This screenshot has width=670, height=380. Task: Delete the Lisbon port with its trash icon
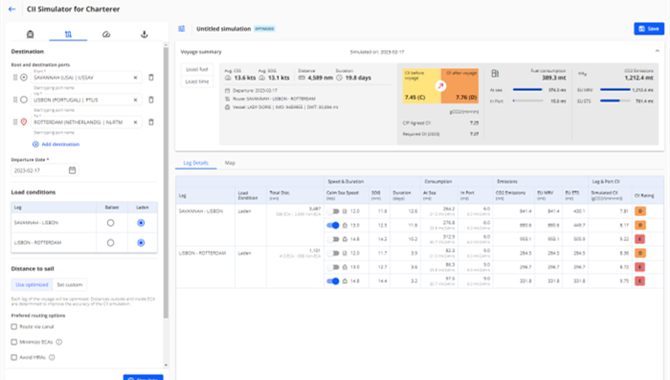point(151,100)
